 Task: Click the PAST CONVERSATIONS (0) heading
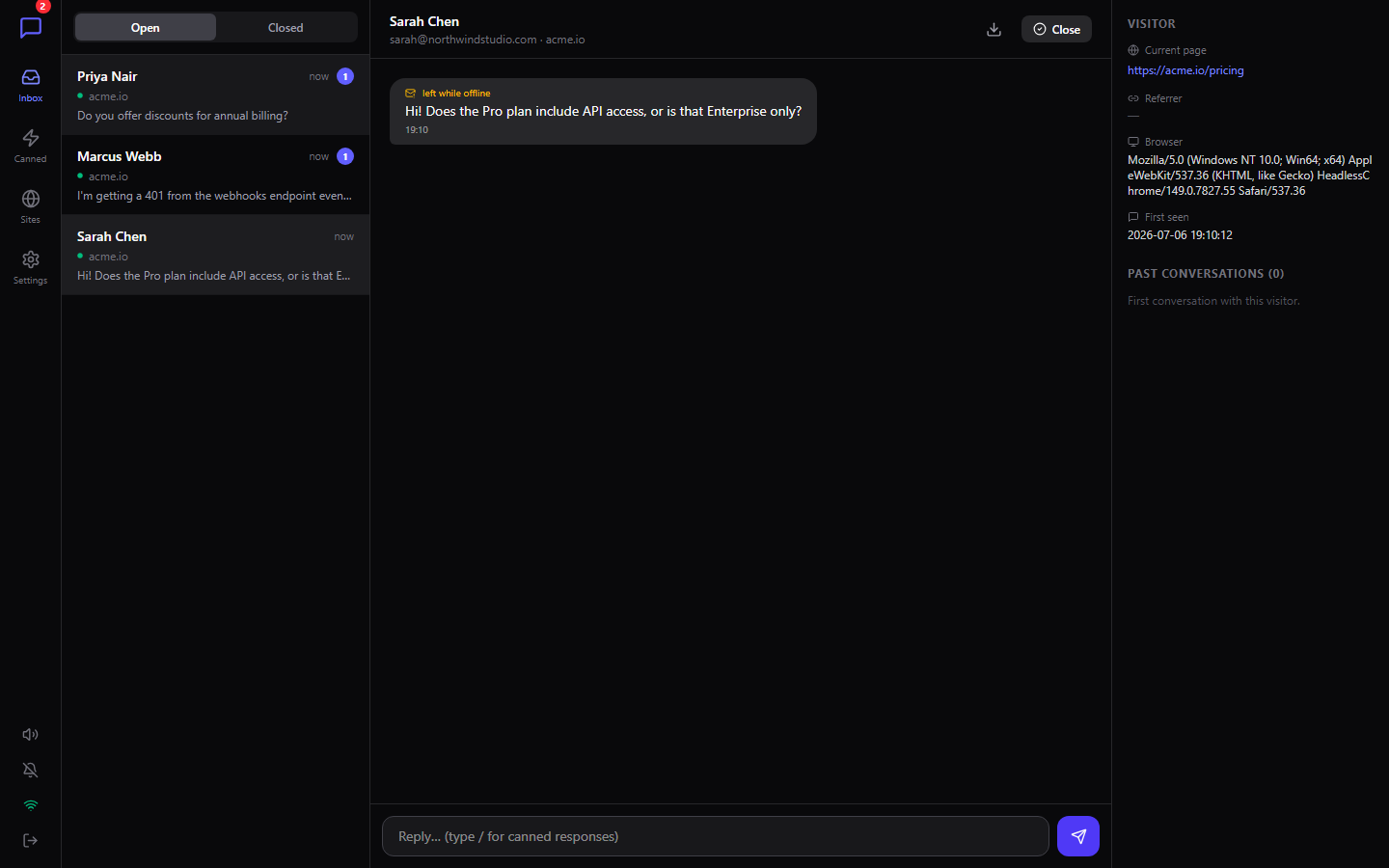click(1206, 274)
